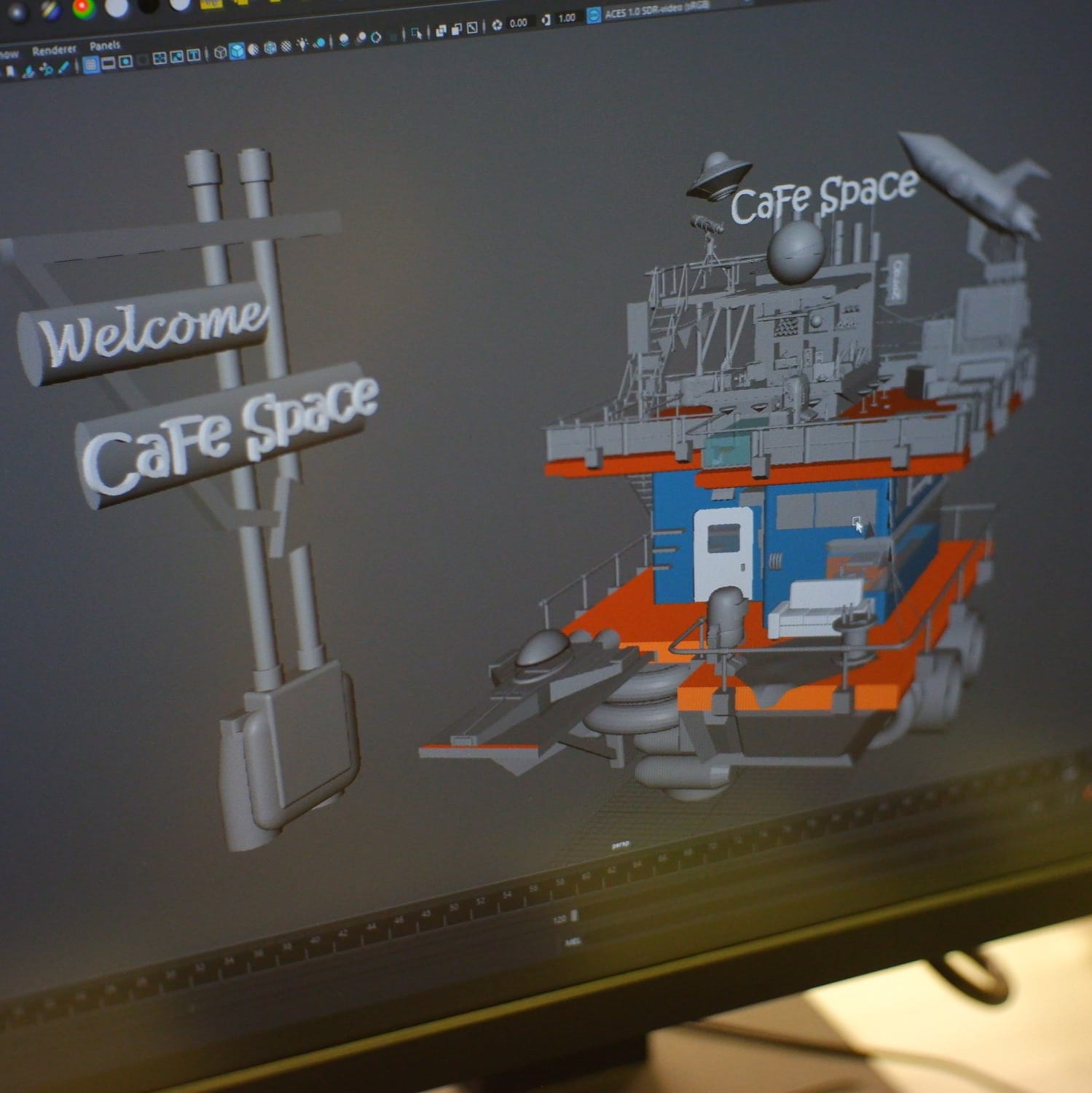Open the Panels menu in the viewport
Viewport: 1092px width, 1093px height.
(x=105, y=45)
